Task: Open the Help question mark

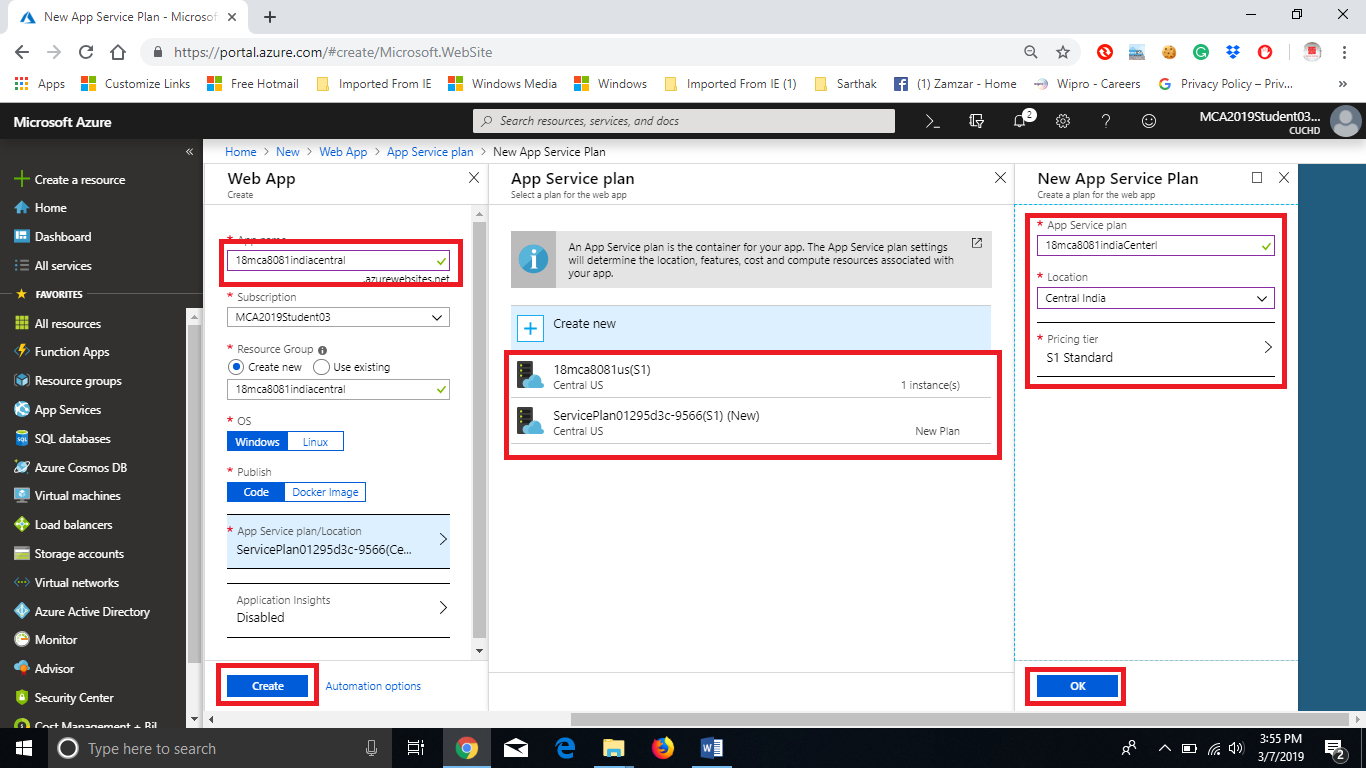Action: pyautogui.click(x=1106, y=121)
